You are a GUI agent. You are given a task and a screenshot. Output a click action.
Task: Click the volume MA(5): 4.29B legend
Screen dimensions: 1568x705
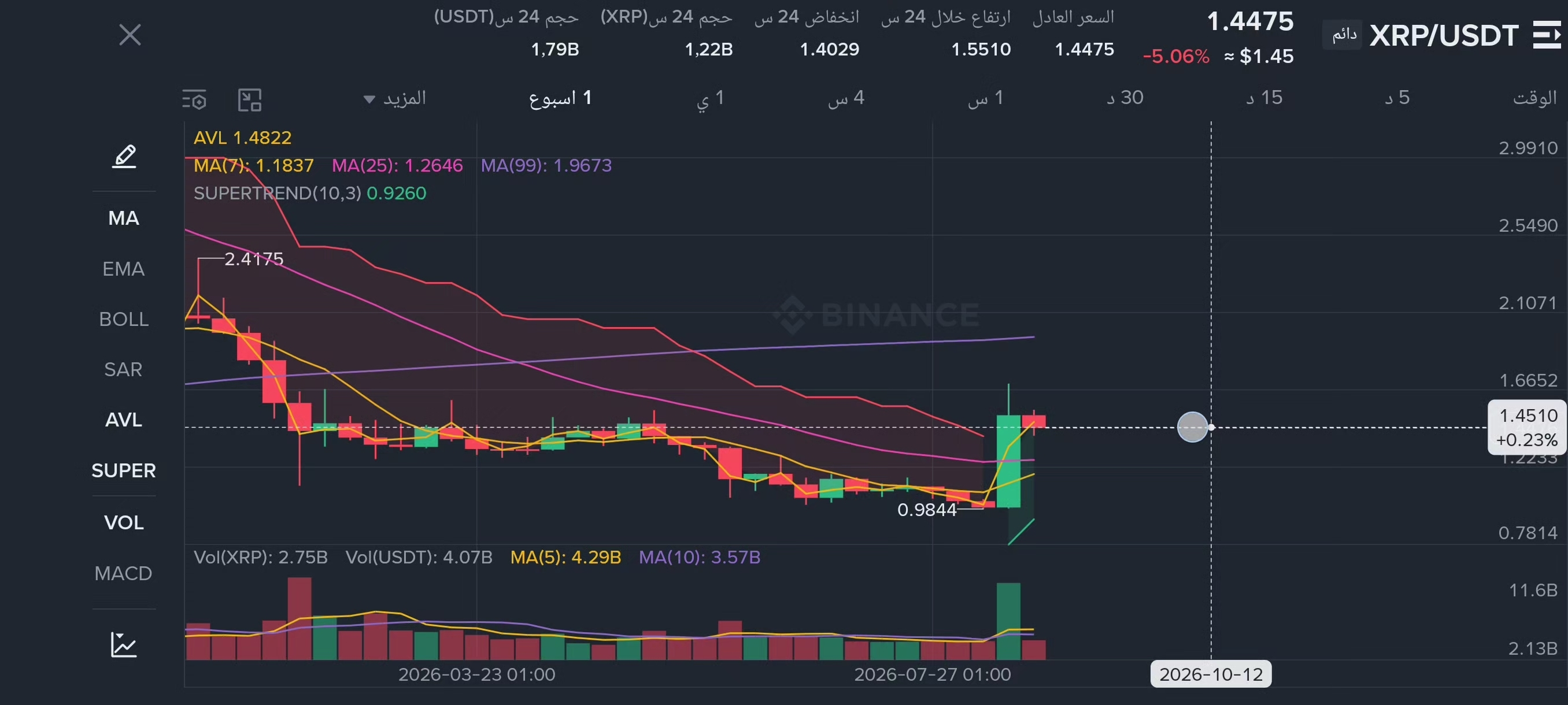[565, 557]
